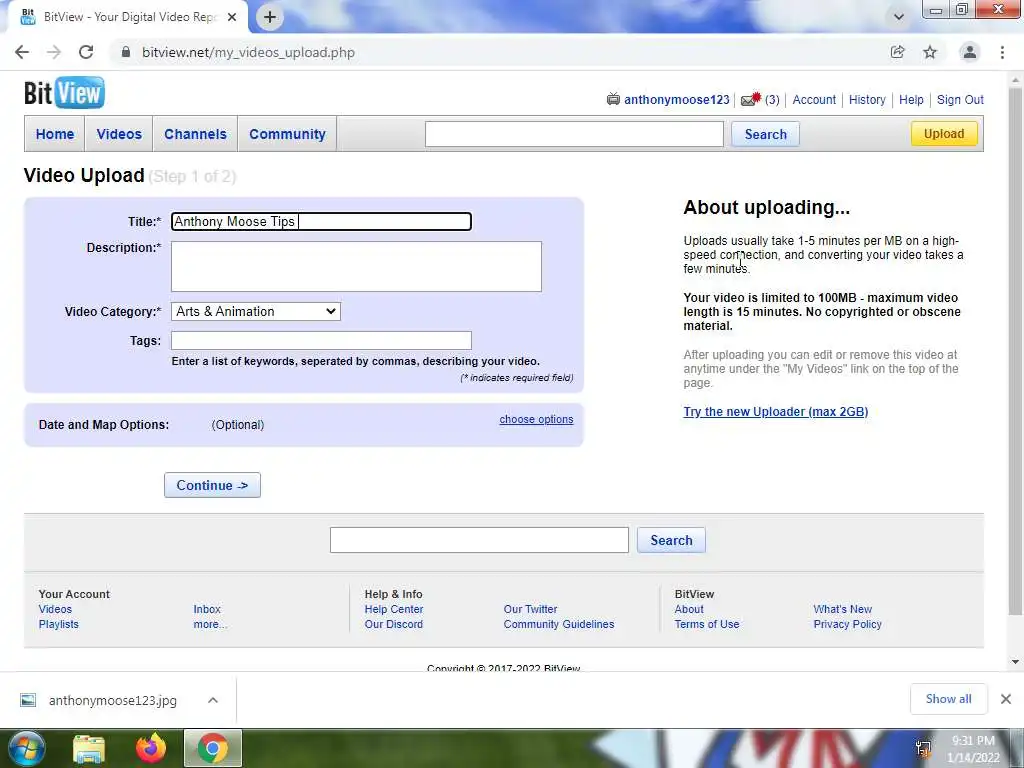Image resolution: width=1024 pixels, height=768 pixels.
Task: Click the address bar URL
Action: 248,52
